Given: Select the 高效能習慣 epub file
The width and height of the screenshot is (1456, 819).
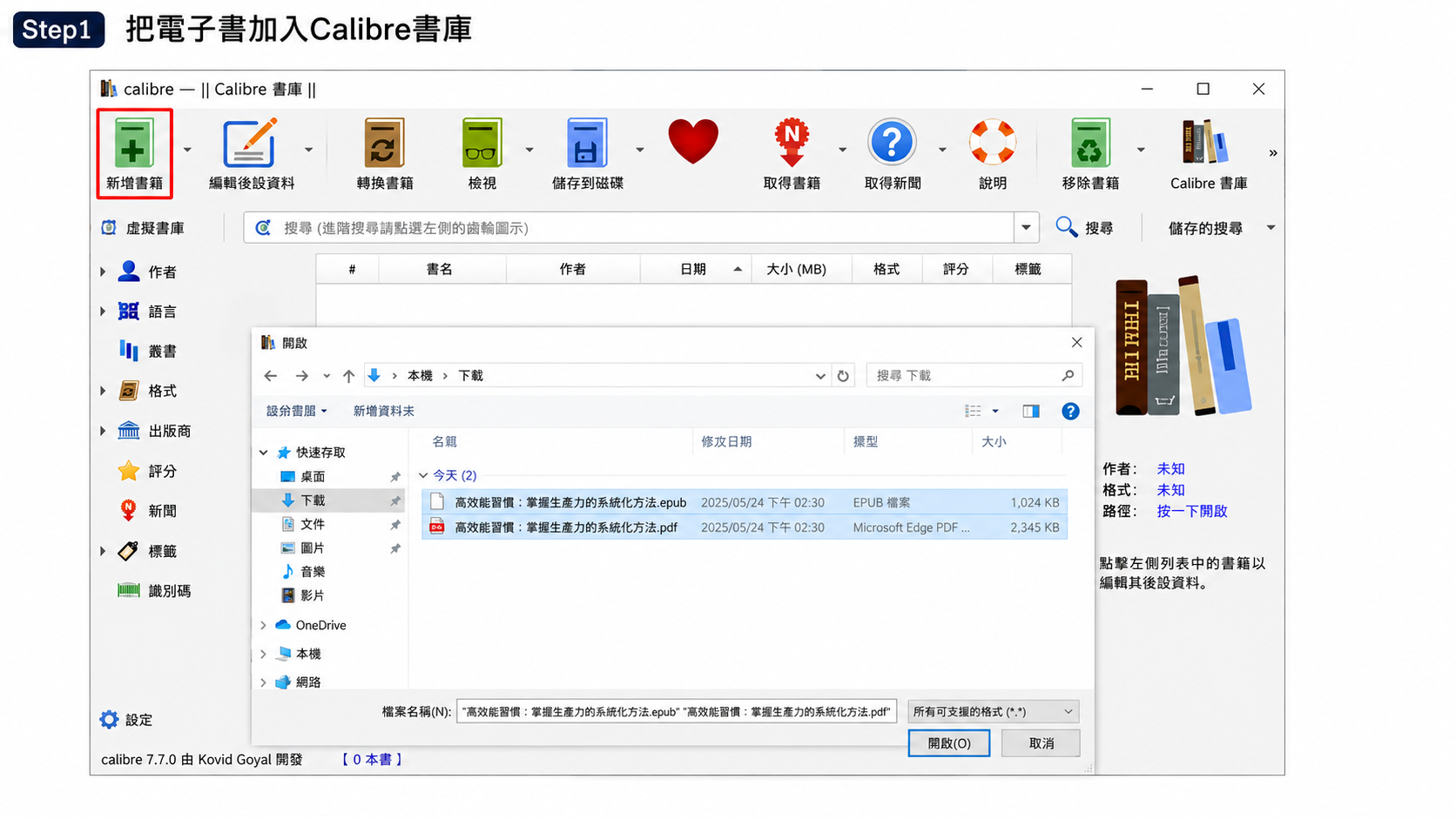Looking at the screenshot, I should coord(745,502).
